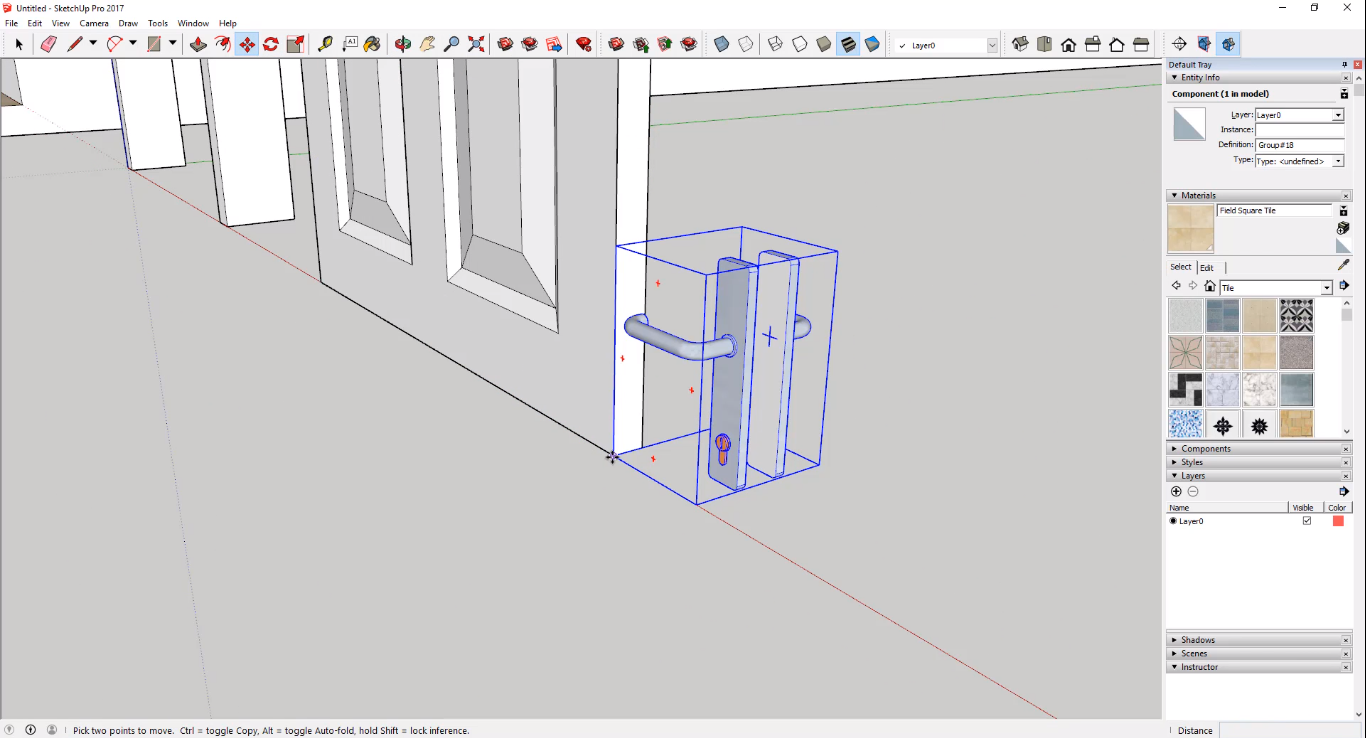Select the Rotate tool
The image size is (1366, 738).
[271, 44]
